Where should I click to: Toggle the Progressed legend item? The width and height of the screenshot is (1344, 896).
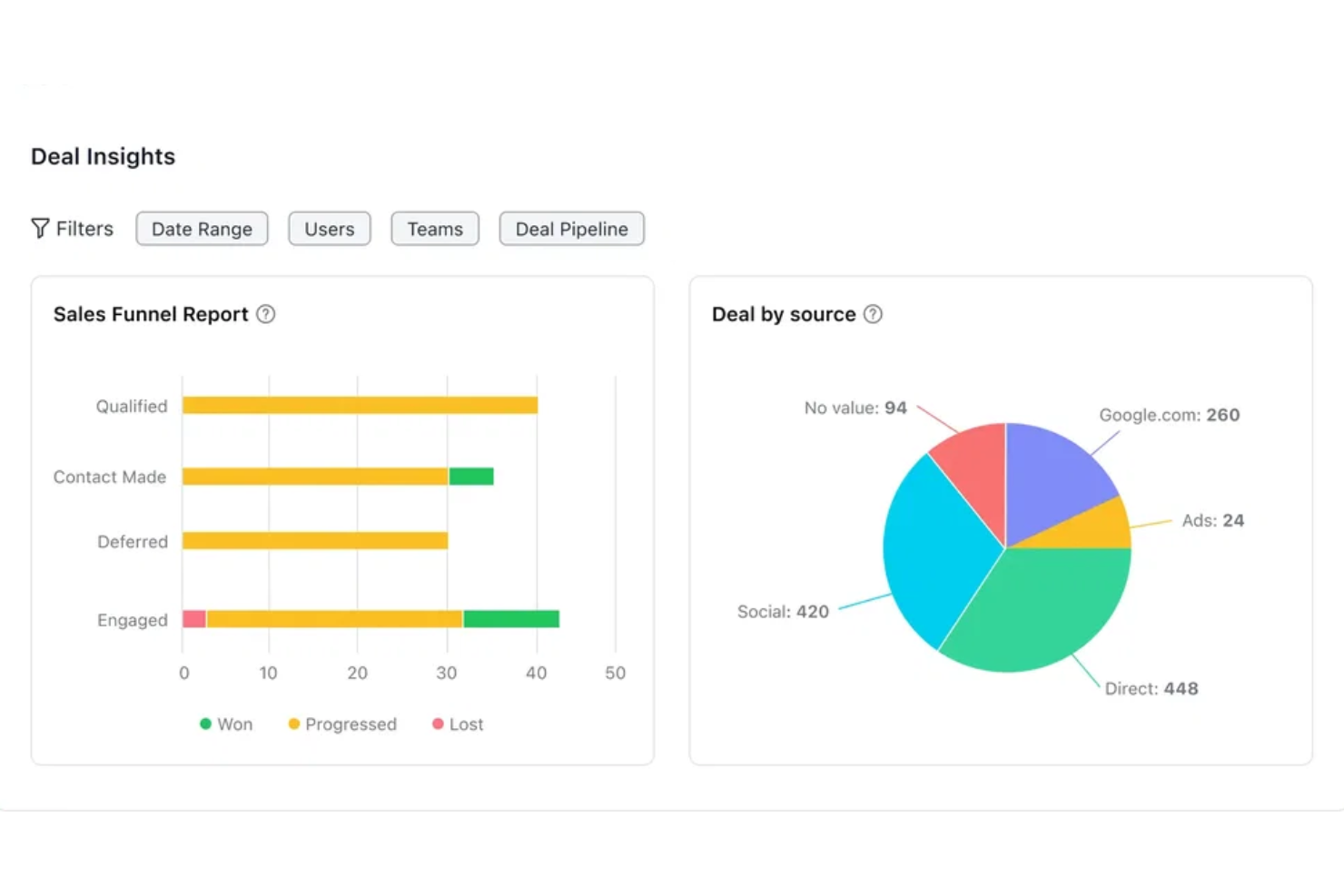click(342, 724)
